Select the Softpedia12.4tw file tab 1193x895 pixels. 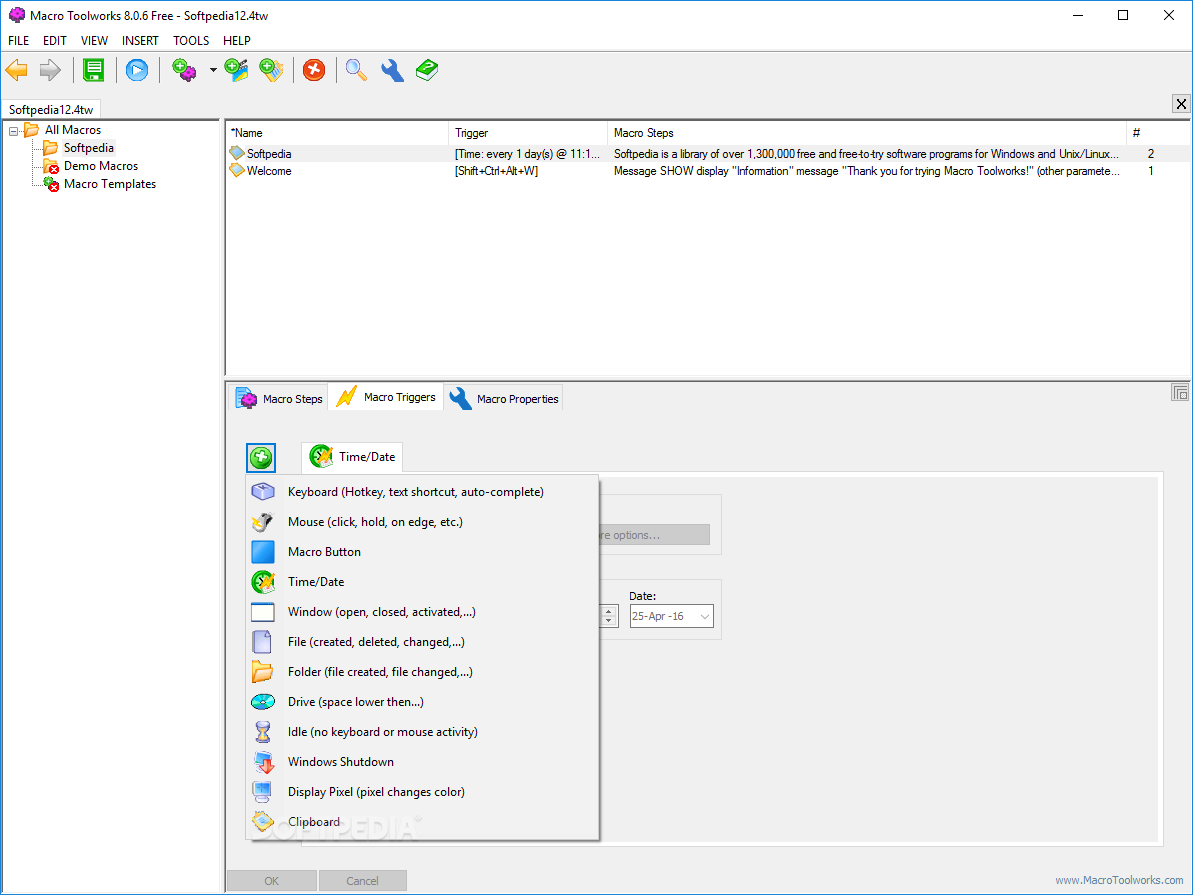click(51, 110)
